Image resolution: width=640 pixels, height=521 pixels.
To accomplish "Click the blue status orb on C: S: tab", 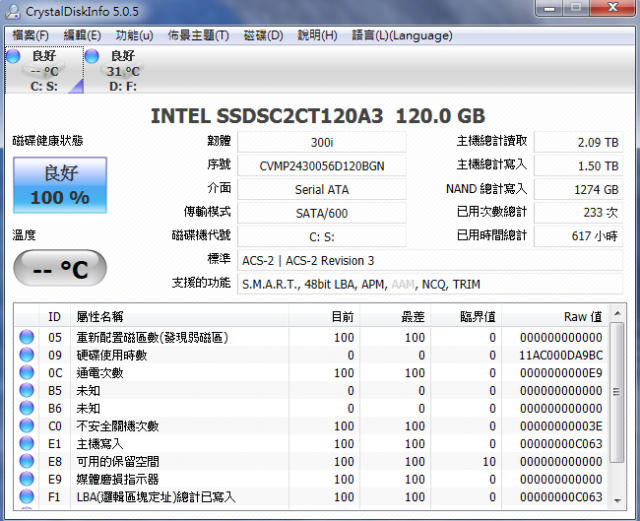I will click(13, 56).
